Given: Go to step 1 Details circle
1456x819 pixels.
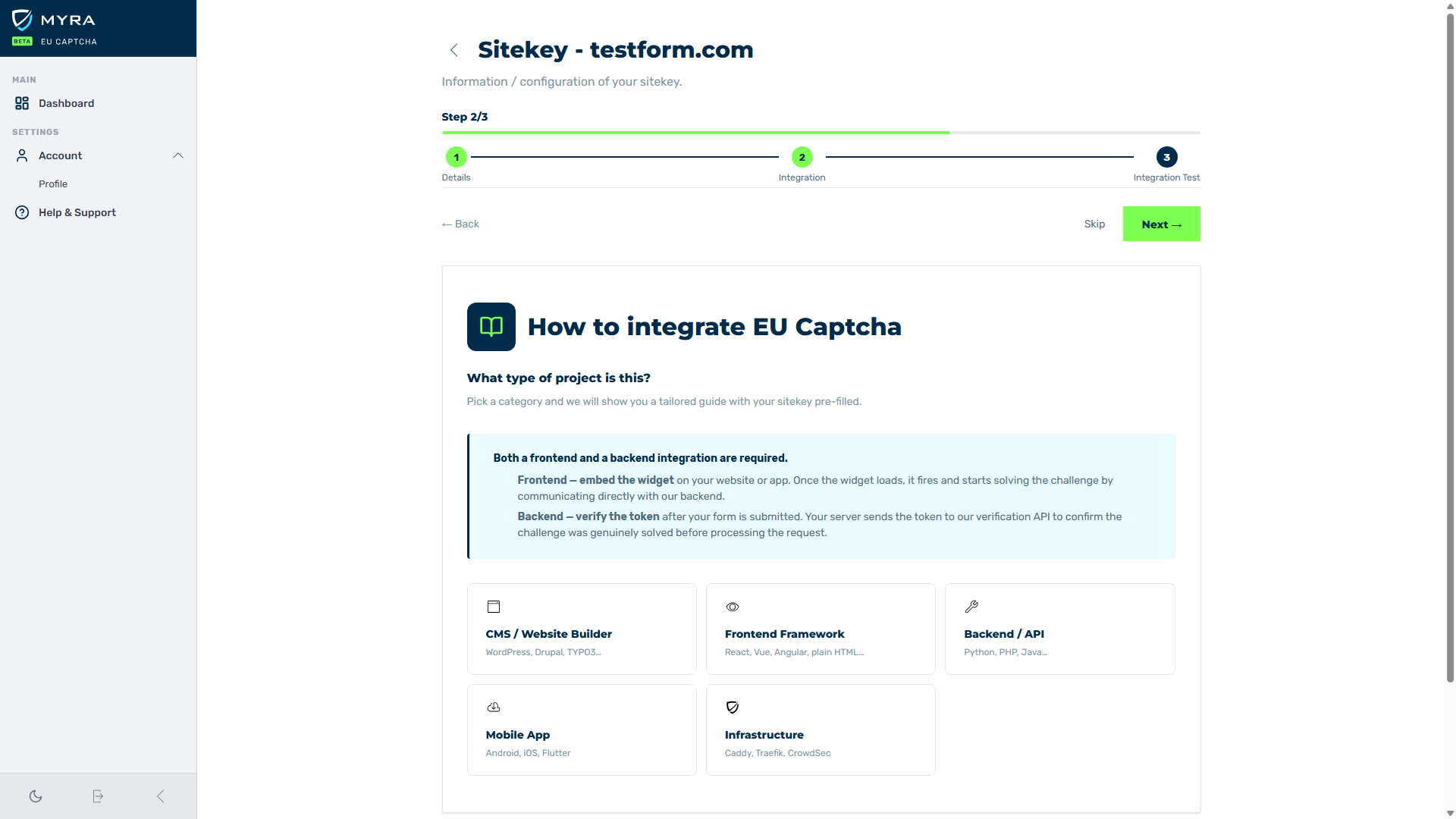Looking at the screenshot, I should (x=457, y=157).
